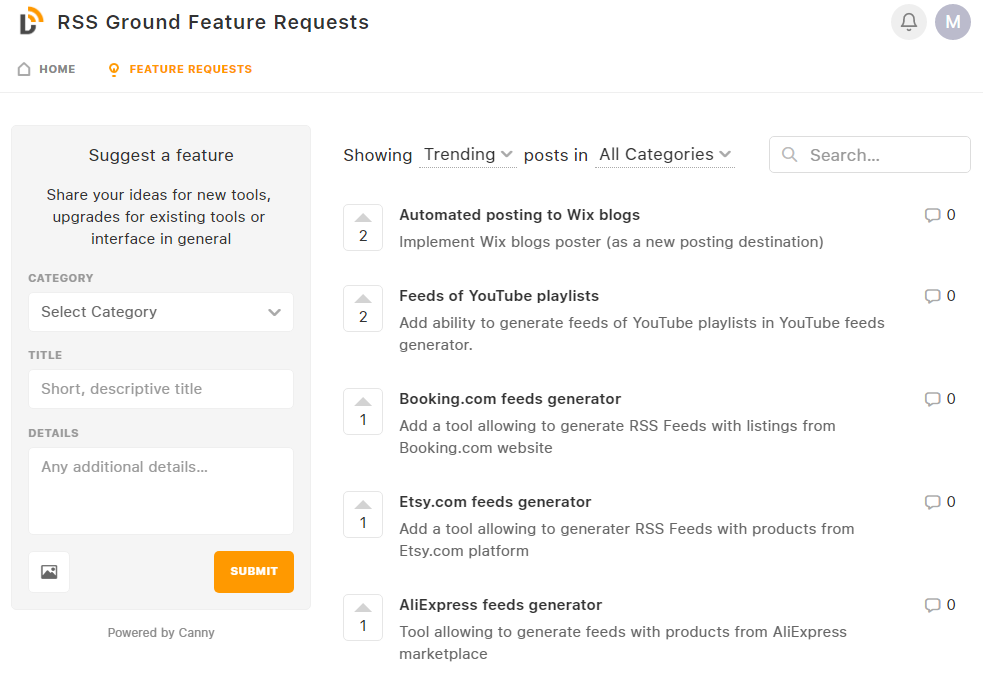
Task: Open the Etsy.com feeds generator post
Action: 495,502
